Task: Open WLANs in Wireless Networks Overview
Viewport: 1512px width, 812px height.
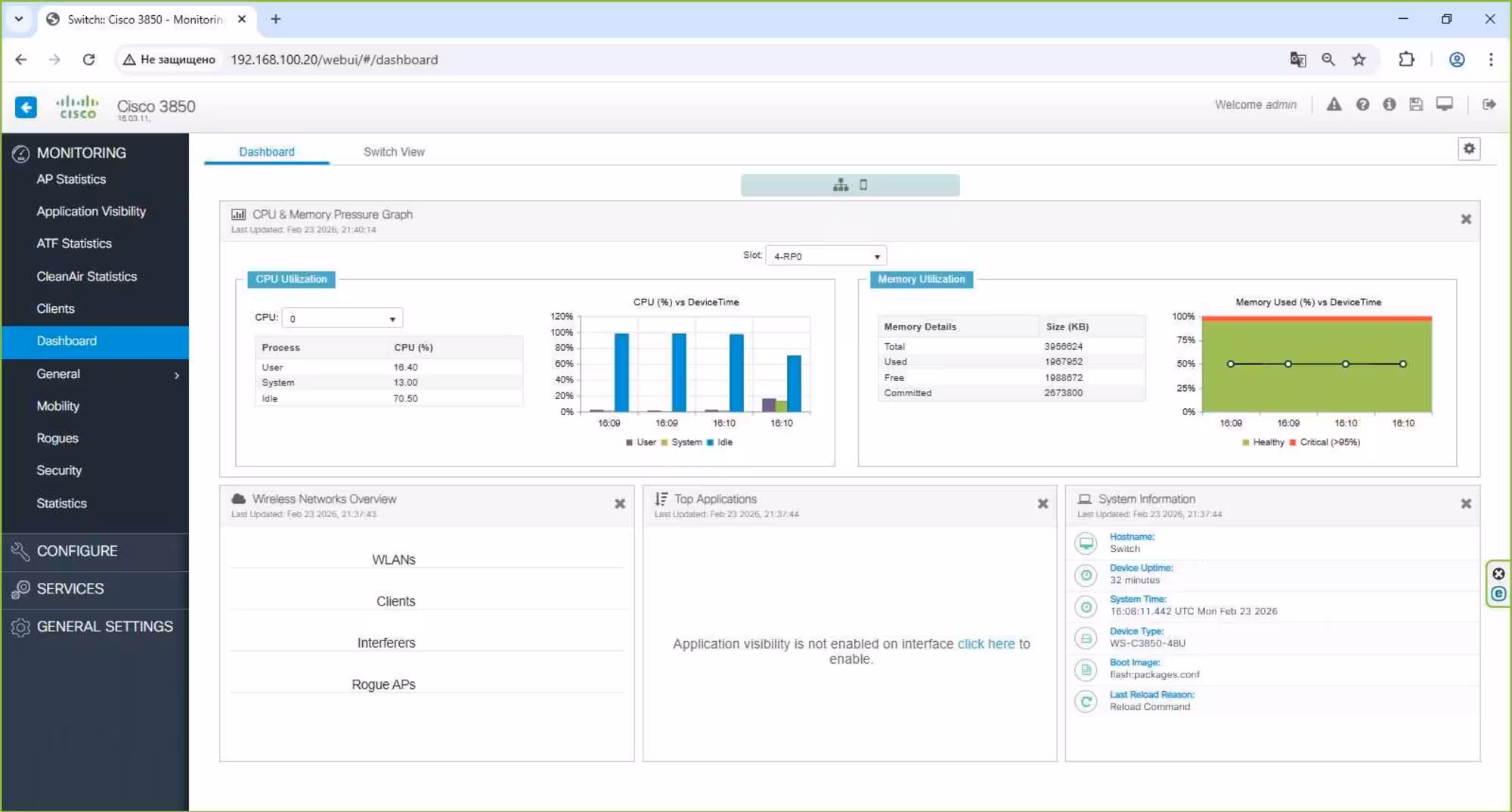Action: [x=394, y=560]
